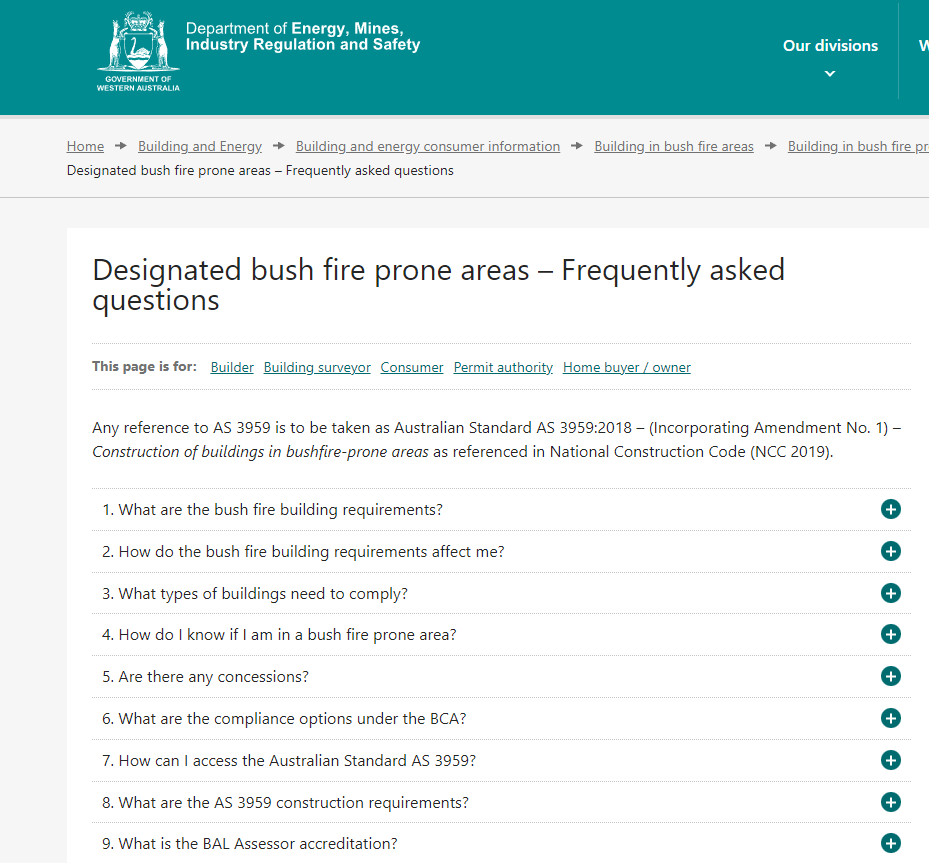
Task: Click plus icon for accessing AS 3959
Action: click(890, 760)
